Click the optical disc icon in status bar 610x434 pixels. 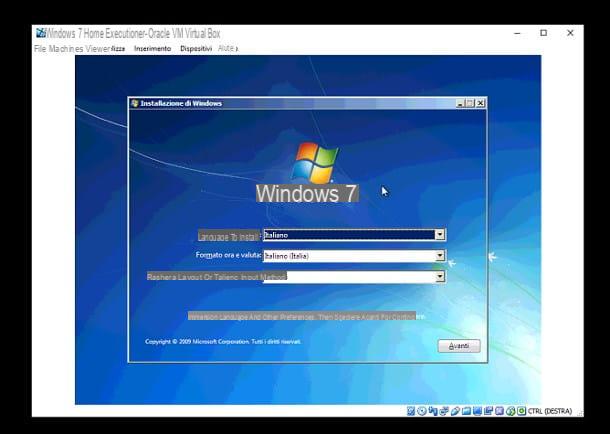pos(422,411)
